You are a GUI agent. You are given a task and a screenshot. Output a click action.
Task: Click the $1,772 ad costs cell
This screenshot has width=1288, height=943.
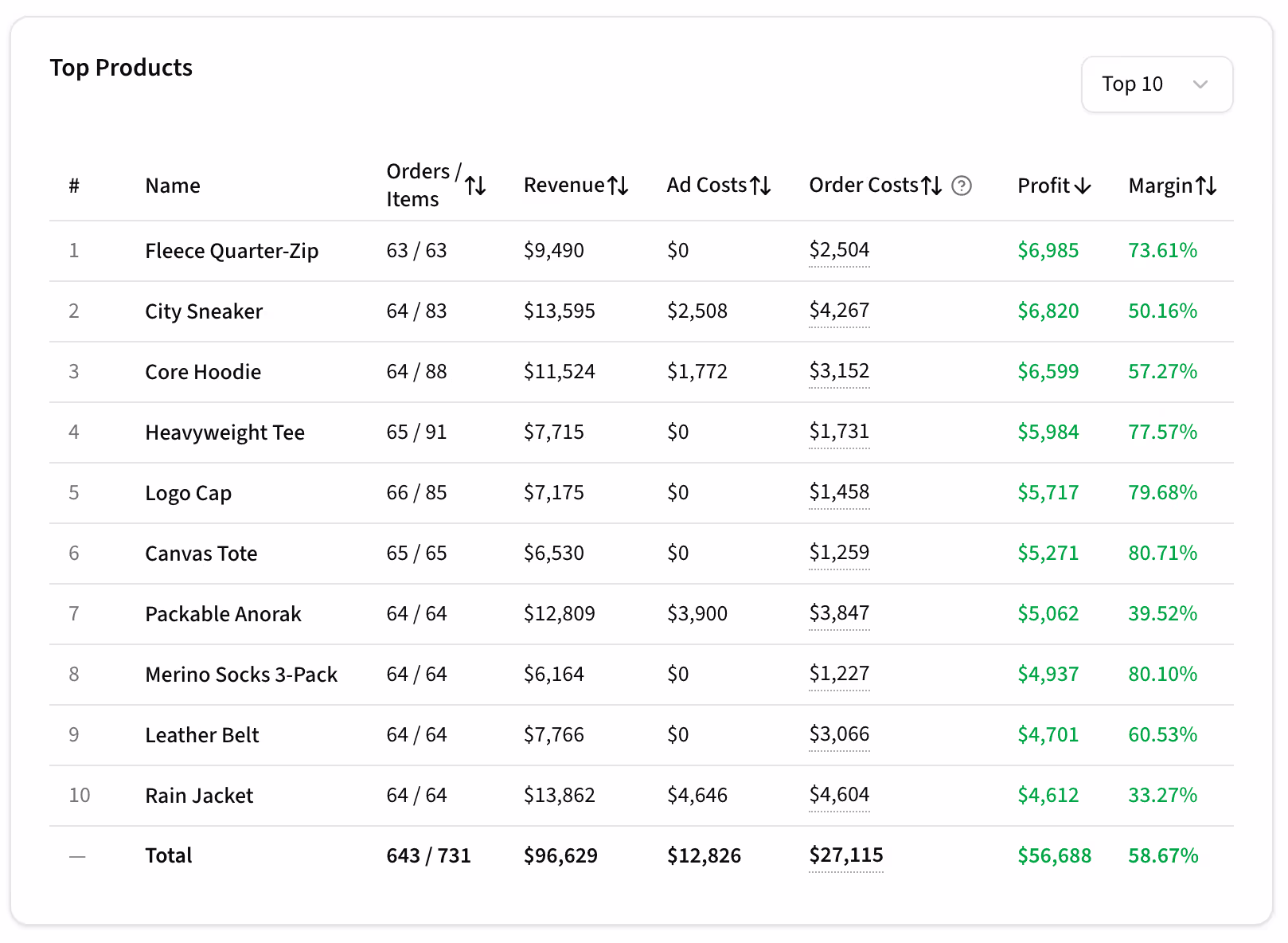coord(697,372)
